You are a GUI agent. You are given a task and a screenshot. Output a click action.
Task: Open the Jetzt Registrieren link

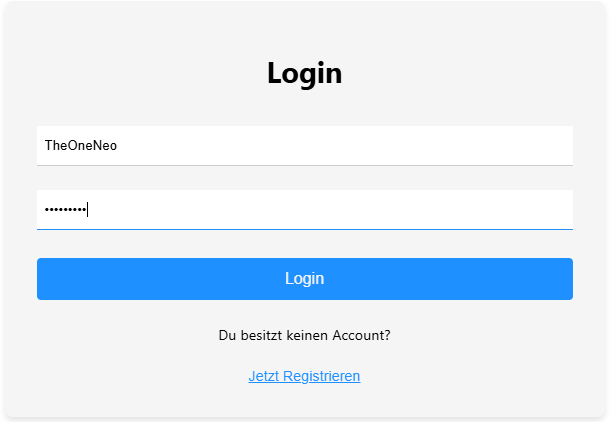(x=304, y=376)
